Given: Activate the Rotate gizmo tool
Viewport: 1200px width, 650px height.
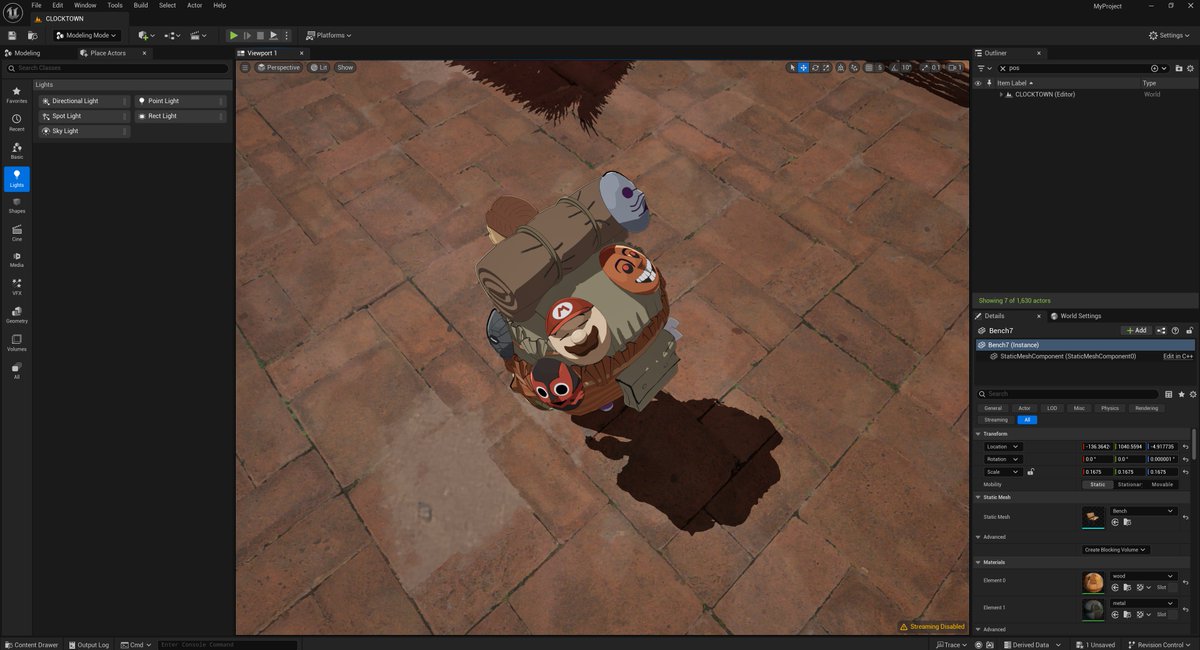Looking at the screenshot, I should (x=816, y=67).
